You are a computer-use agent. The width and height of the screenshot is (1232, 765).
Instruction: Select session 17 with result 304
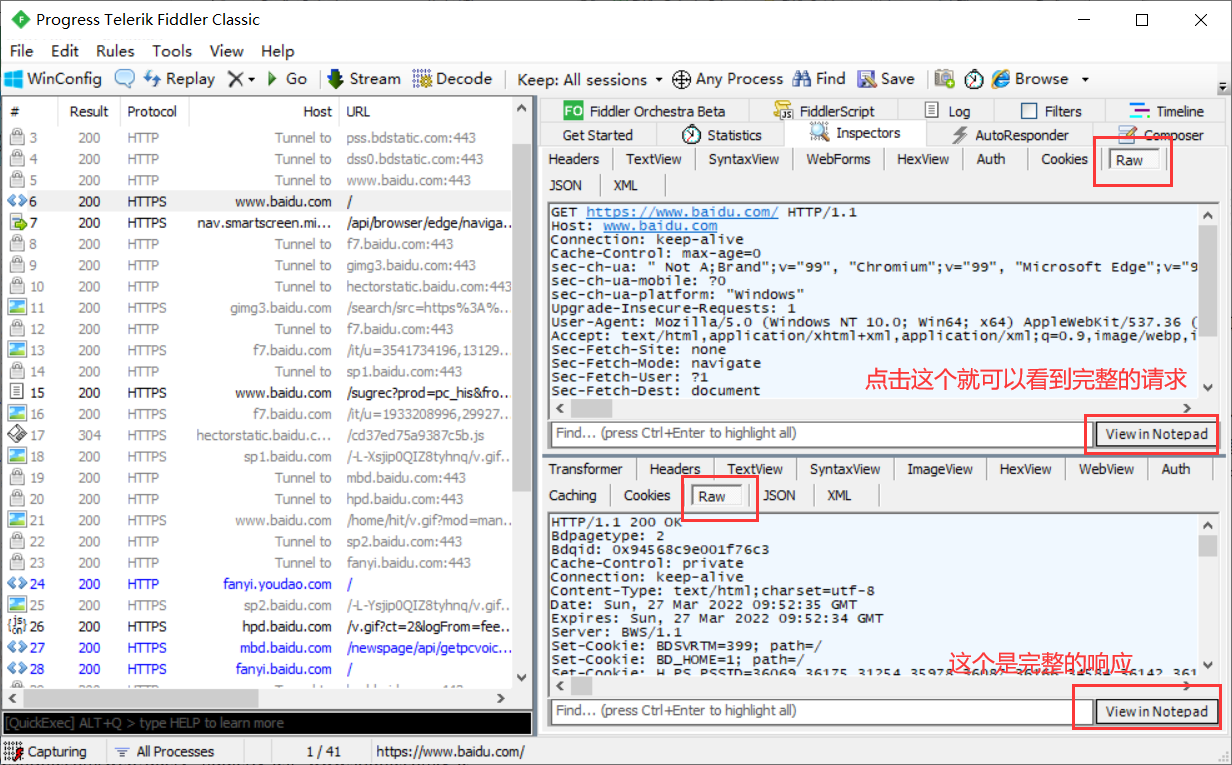[x=257, y=435]
